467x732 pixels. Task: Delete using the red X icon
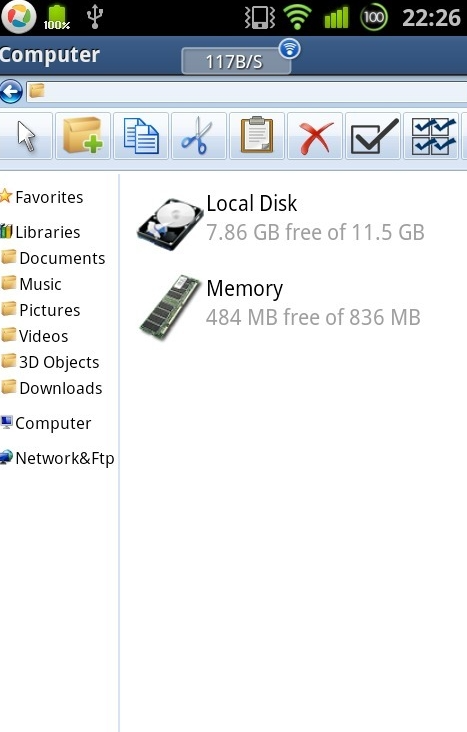tap(315, 136)
